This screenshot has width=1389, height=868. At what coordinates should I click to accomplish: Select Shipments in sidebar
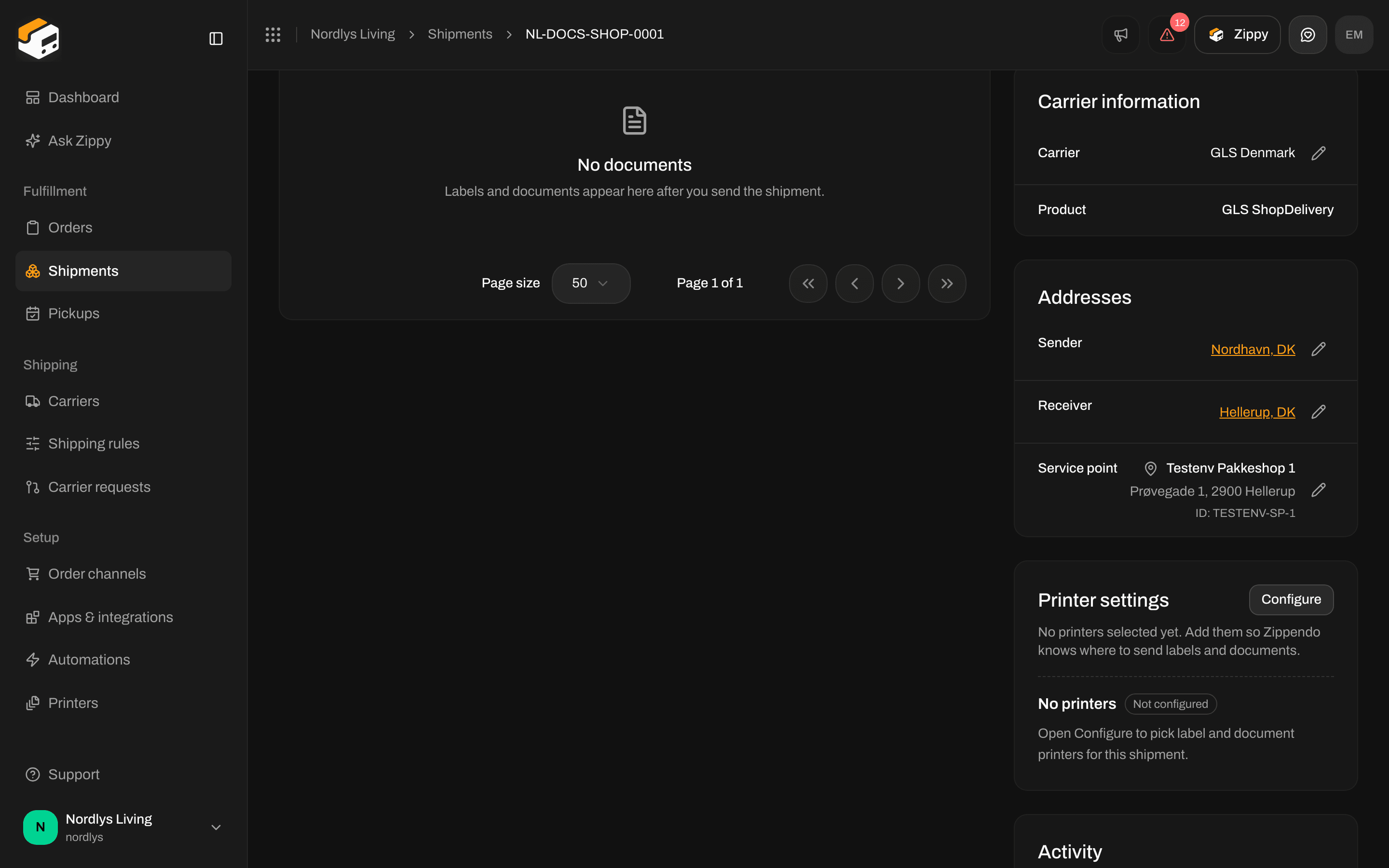123,271
